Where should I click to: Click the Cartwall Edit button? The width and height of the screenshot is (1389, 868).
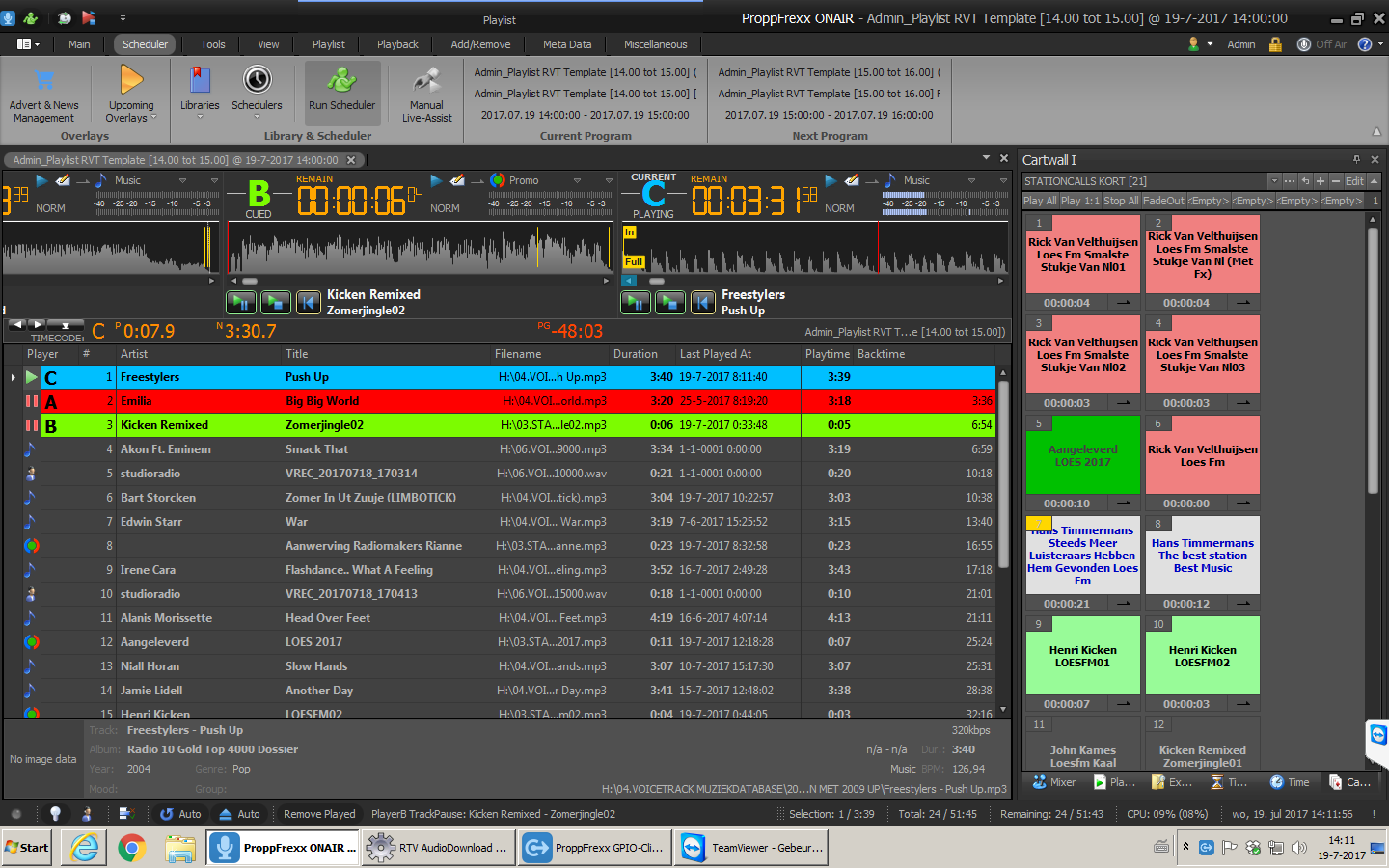coord(1354,181)
